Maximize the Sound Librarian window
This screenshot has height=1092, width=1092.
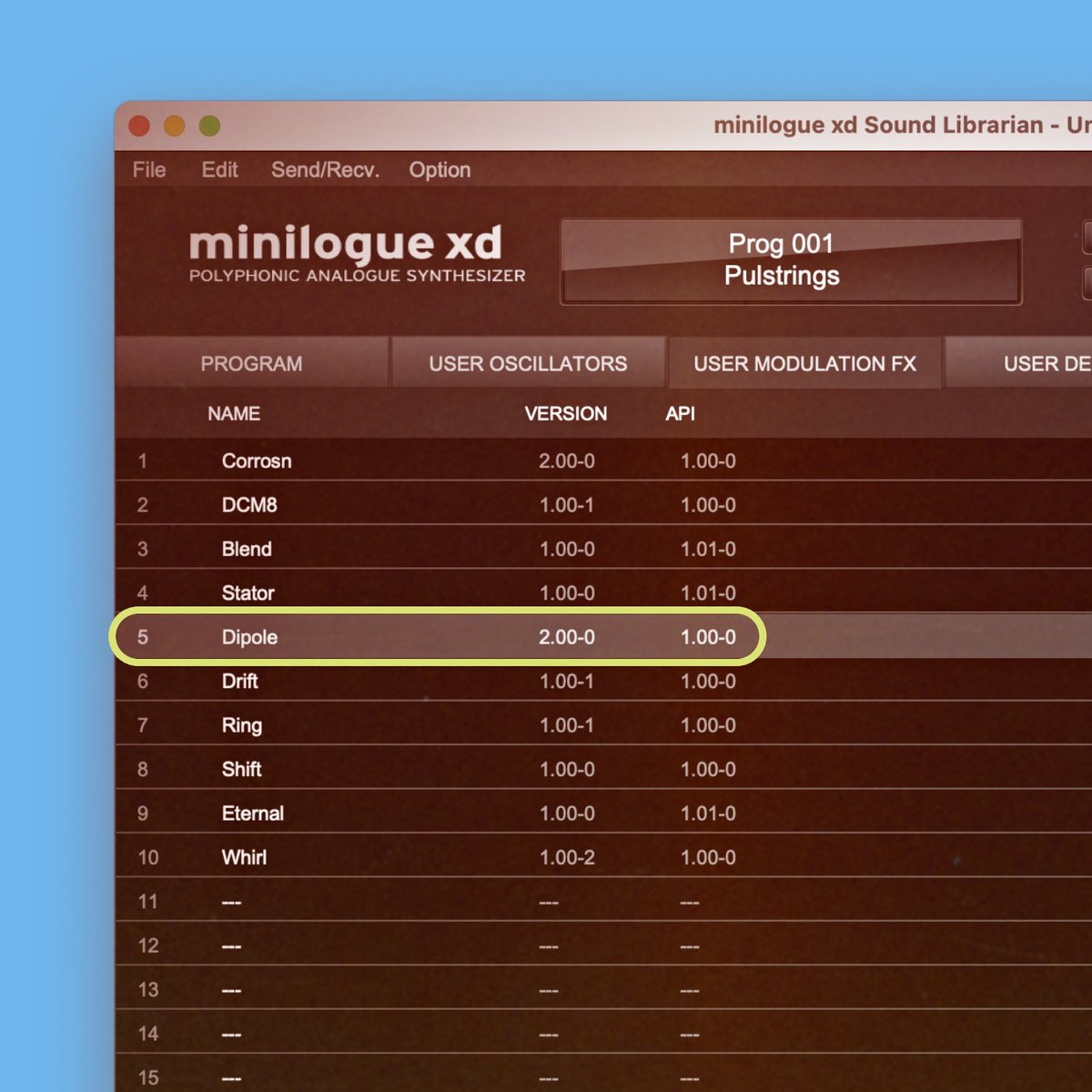(209, 126)
